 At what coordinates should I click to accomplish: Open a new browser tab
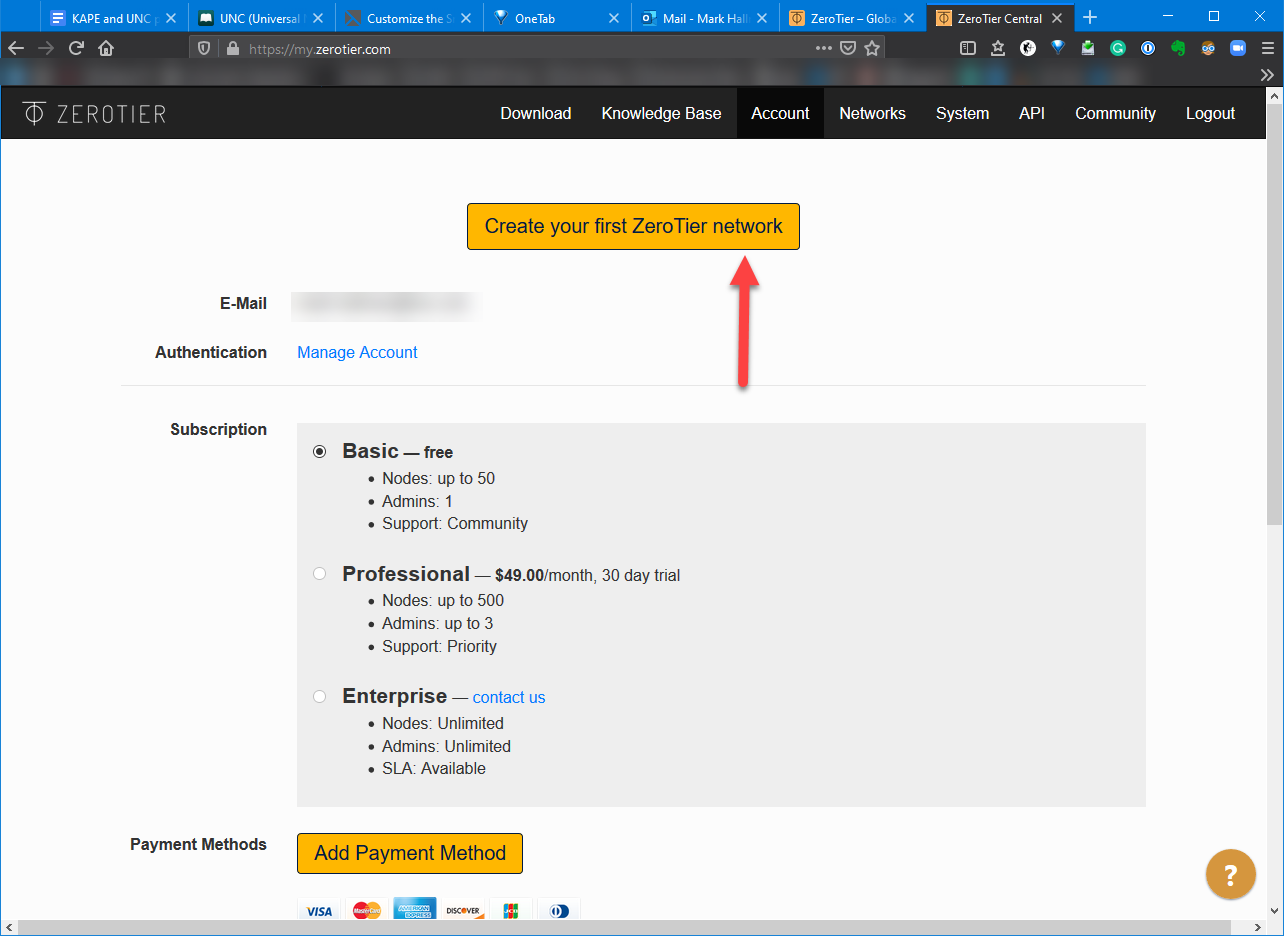pos(1090,17)
